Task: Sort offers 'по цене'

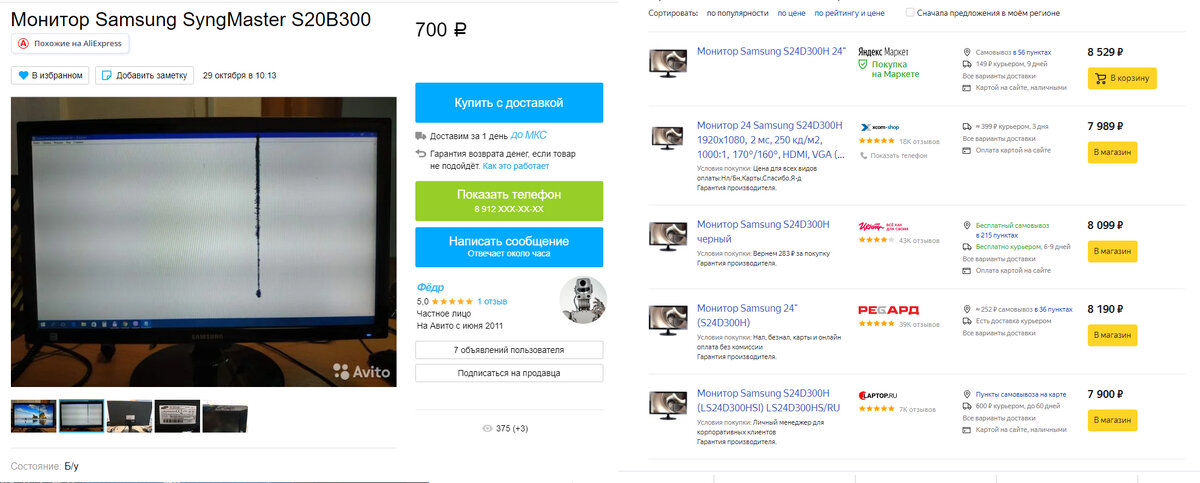Action: click(x=791, y=13)
